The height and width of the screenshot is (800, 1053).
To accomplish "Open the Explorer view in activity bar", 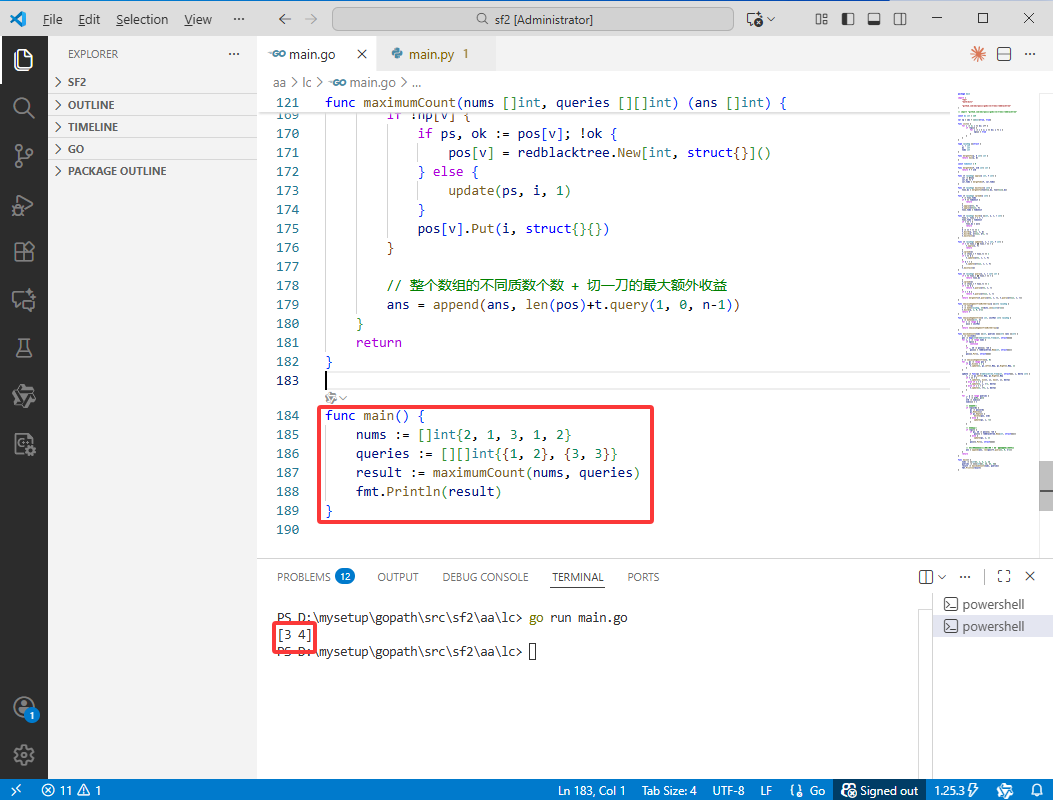I will [24, 60].
